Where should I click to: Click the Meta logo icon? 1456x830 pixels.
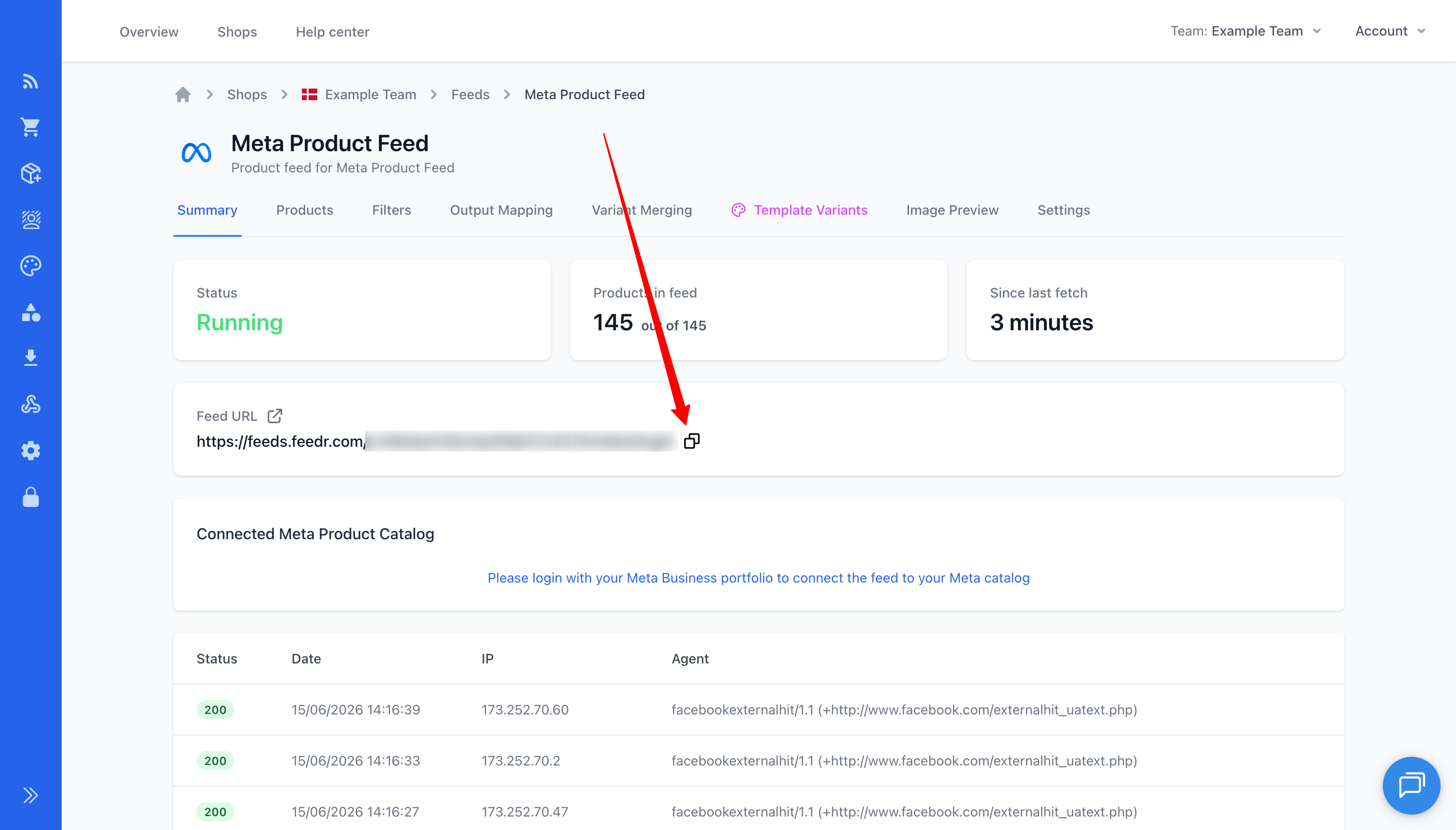point(196,152)
